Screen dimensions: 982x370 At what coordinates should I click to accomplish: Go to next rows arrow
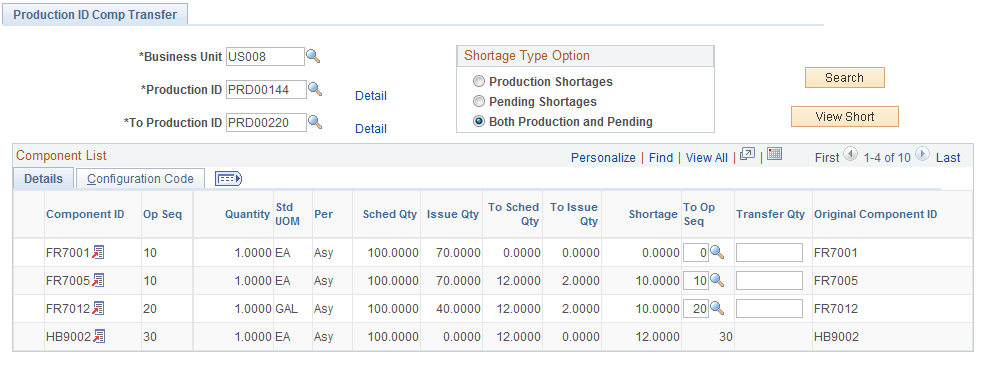tap(923, 154)
